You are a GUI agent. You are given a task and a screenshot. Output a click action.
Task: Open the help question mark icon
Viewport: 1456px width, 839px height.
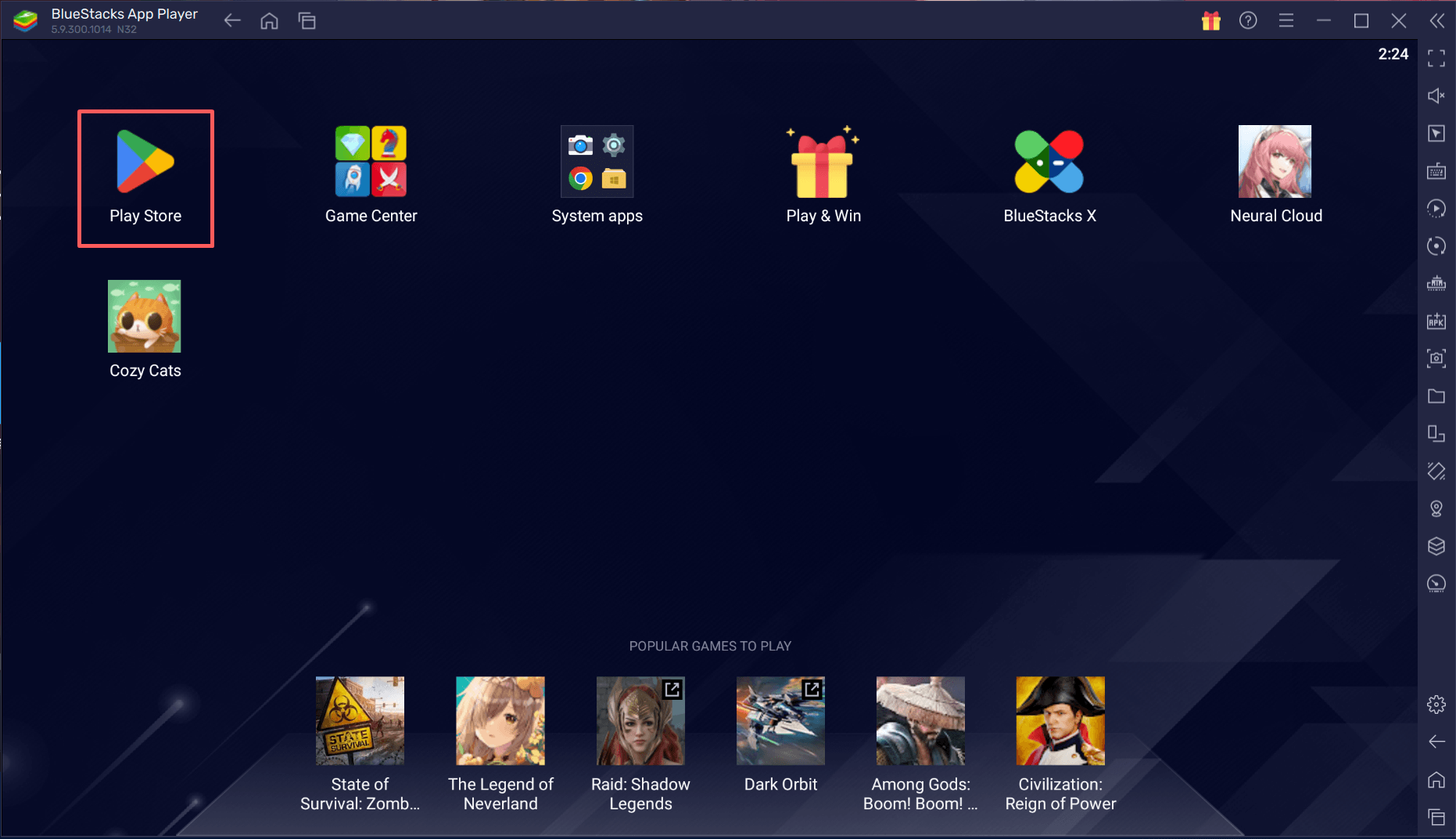(x=1248, y=20)
